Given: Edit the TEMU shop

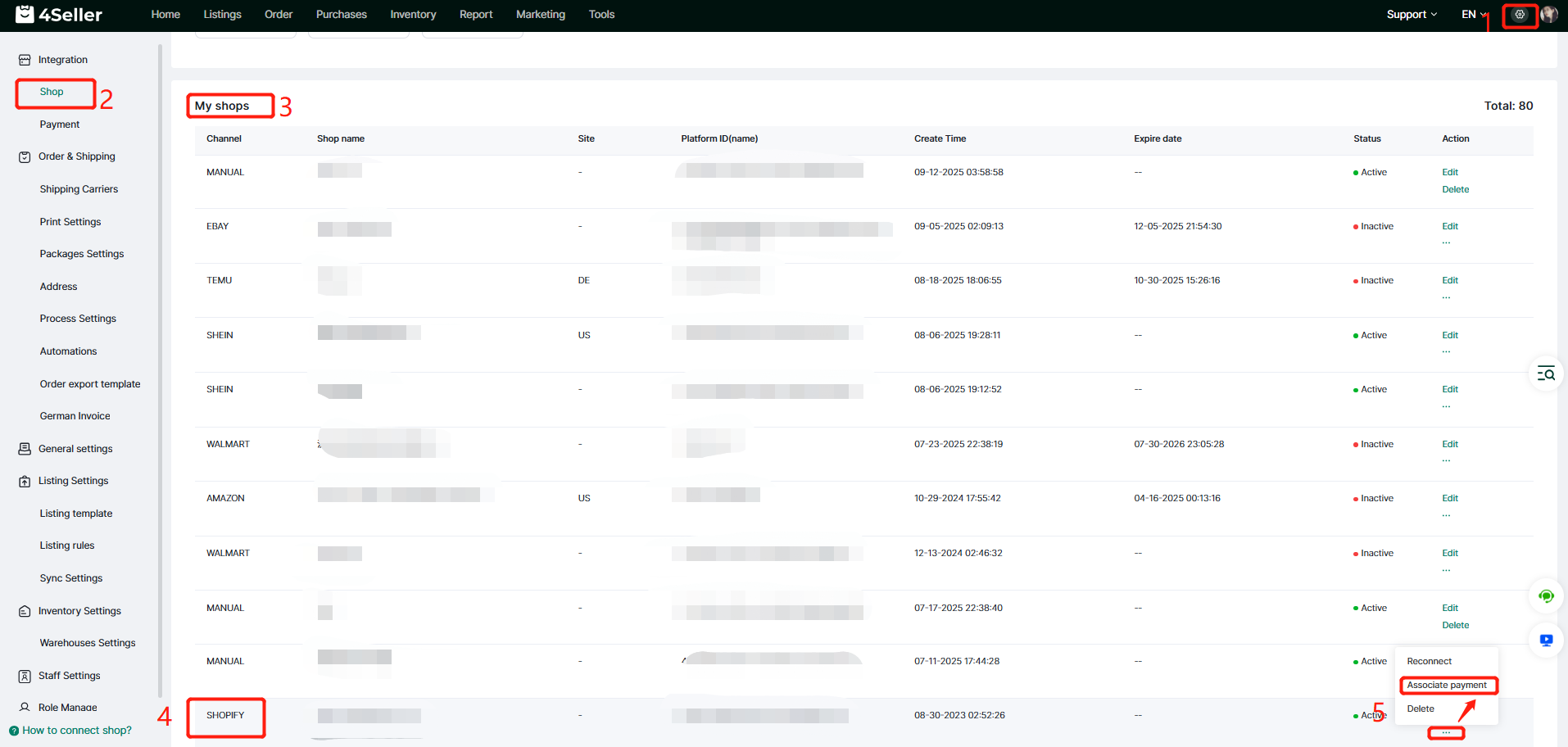Looking at the screenshot, I should (1450, 281).
